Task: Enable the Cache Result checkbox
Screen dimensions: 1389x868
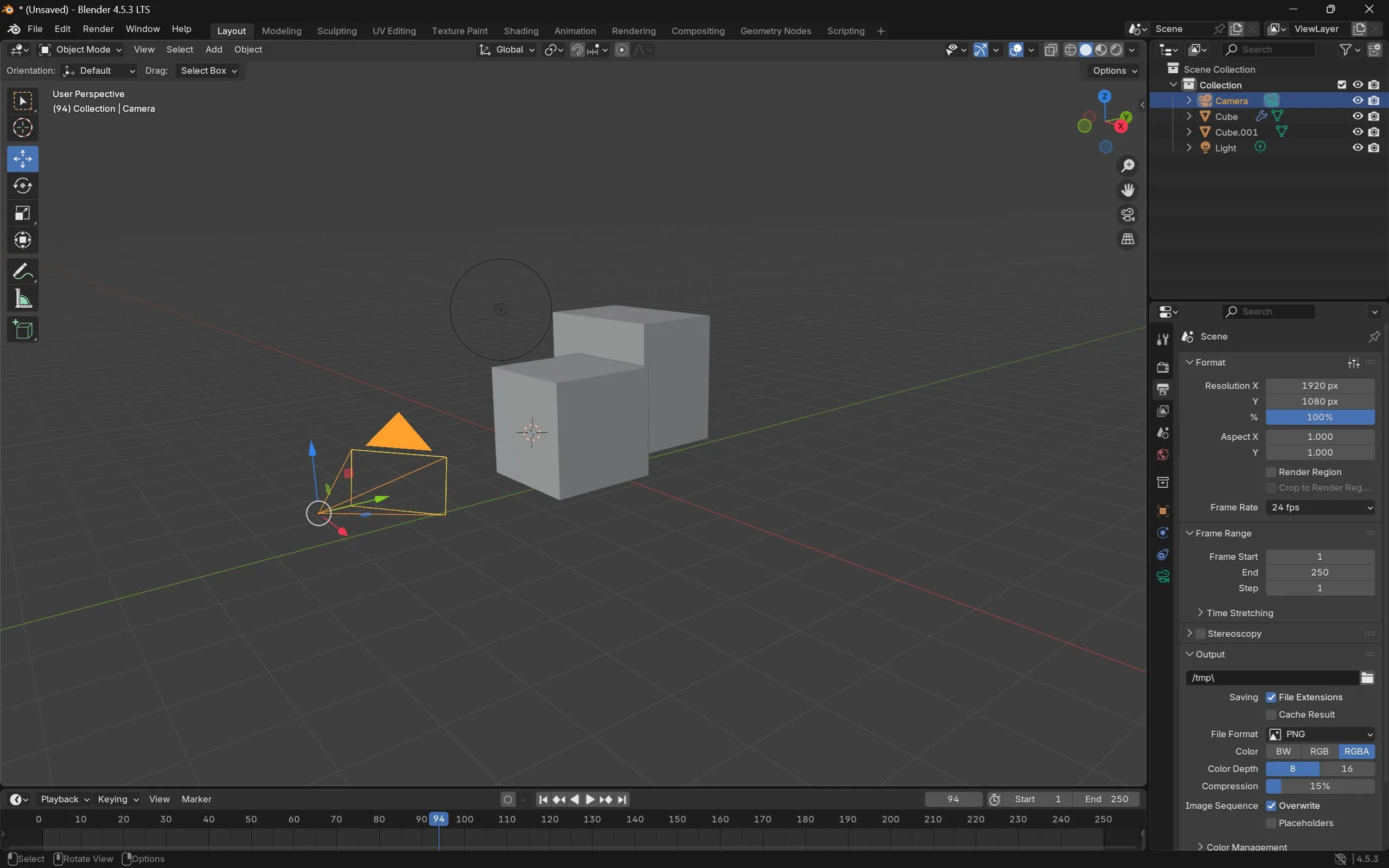Action: point(1271,714)
